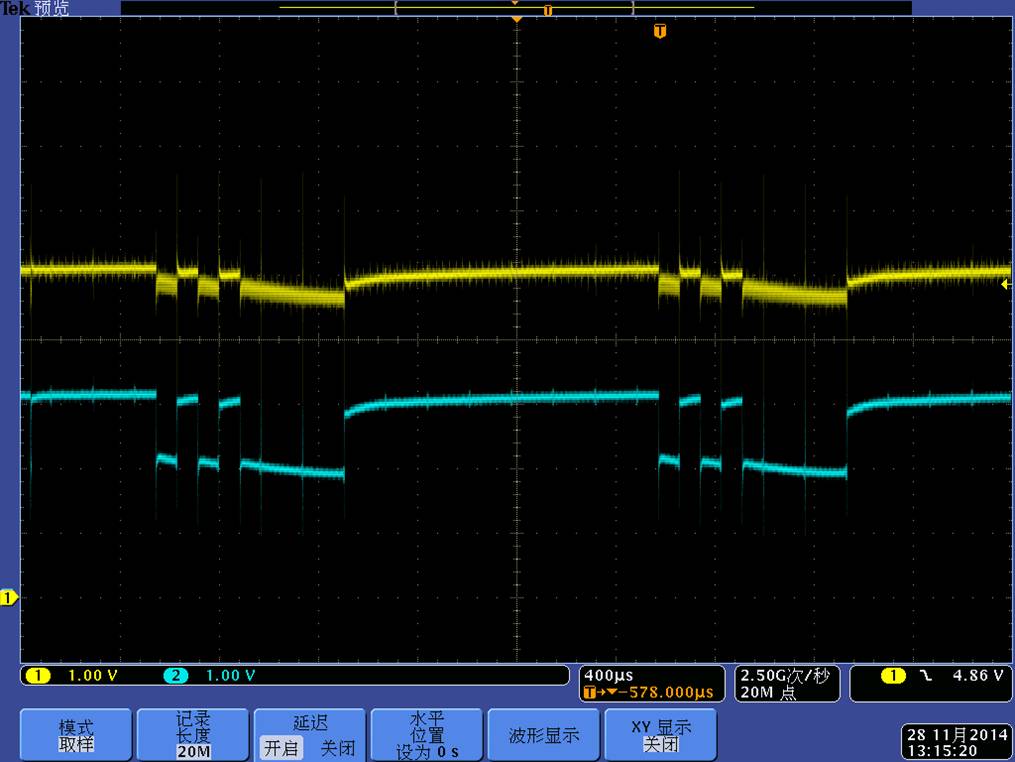
Task: Click the Tek logo in the corner
Action: (x=15, y=8)
